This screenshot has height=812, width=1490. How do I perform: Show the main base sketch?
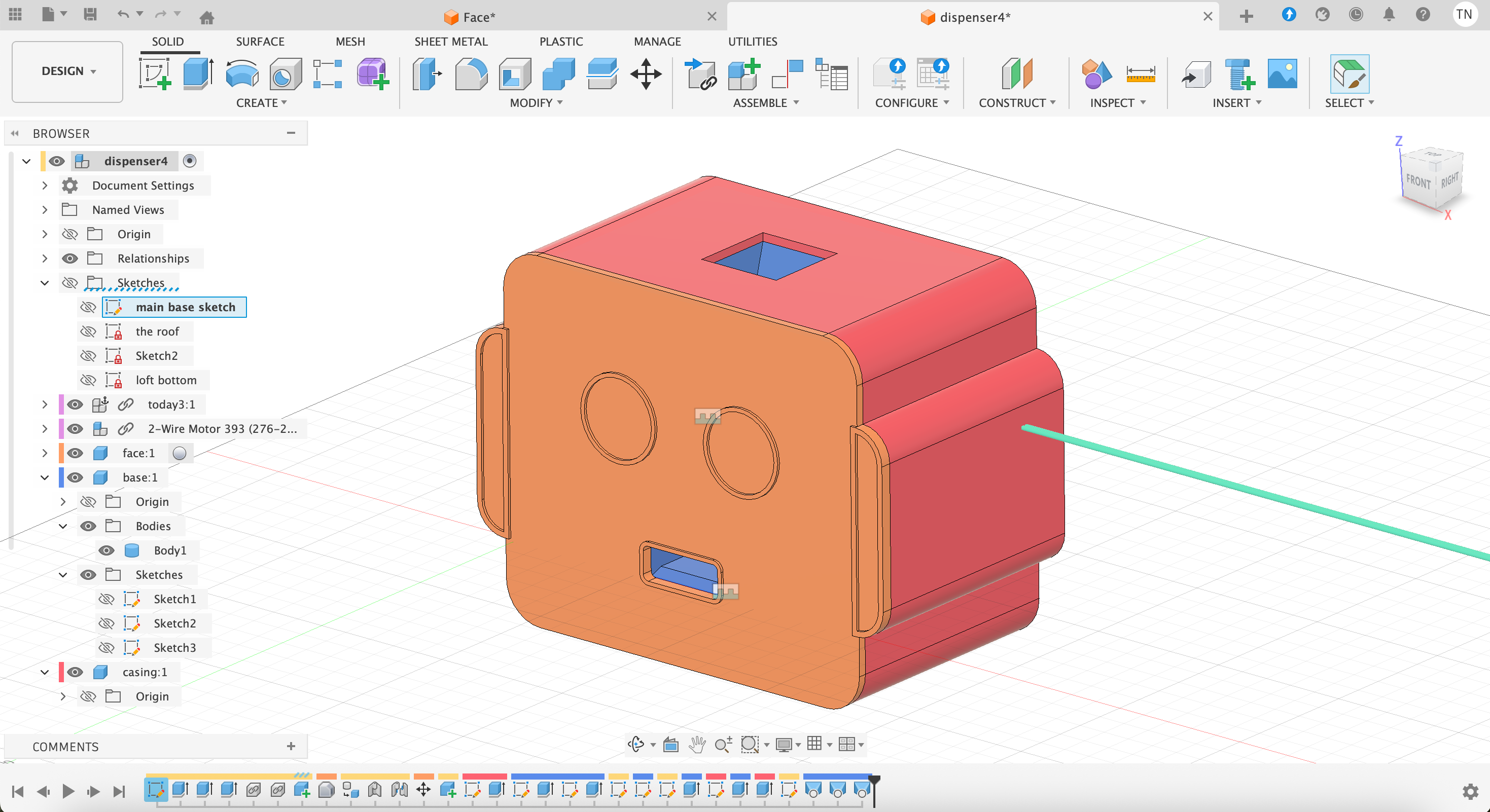pyautogui.click(x=88, y=307)
